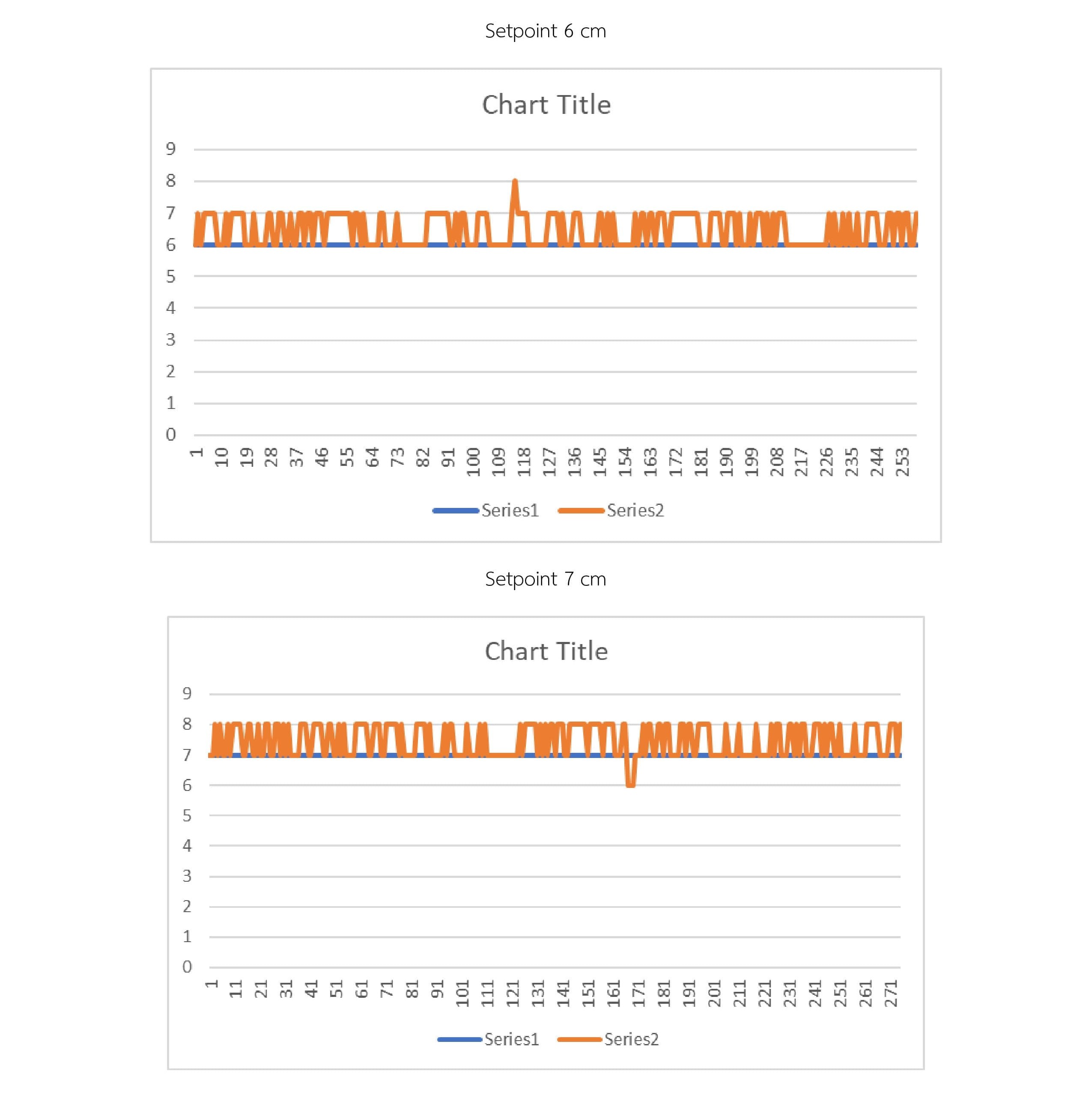Click the "Setpoint 7 cm" heading
1092x1095 pixels.
[x=546, y=579]
